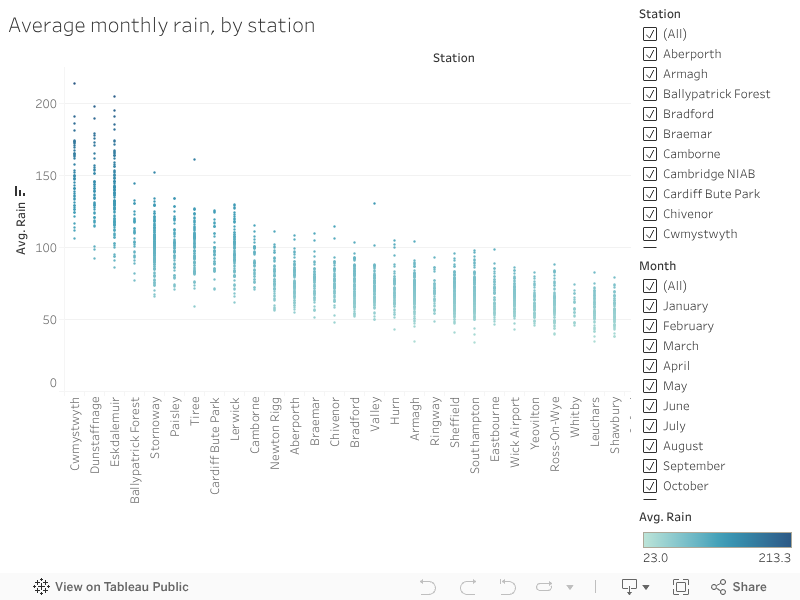Uncheck the Chivenor station
This screenshot has width=800, height=600.
[649, 214]
